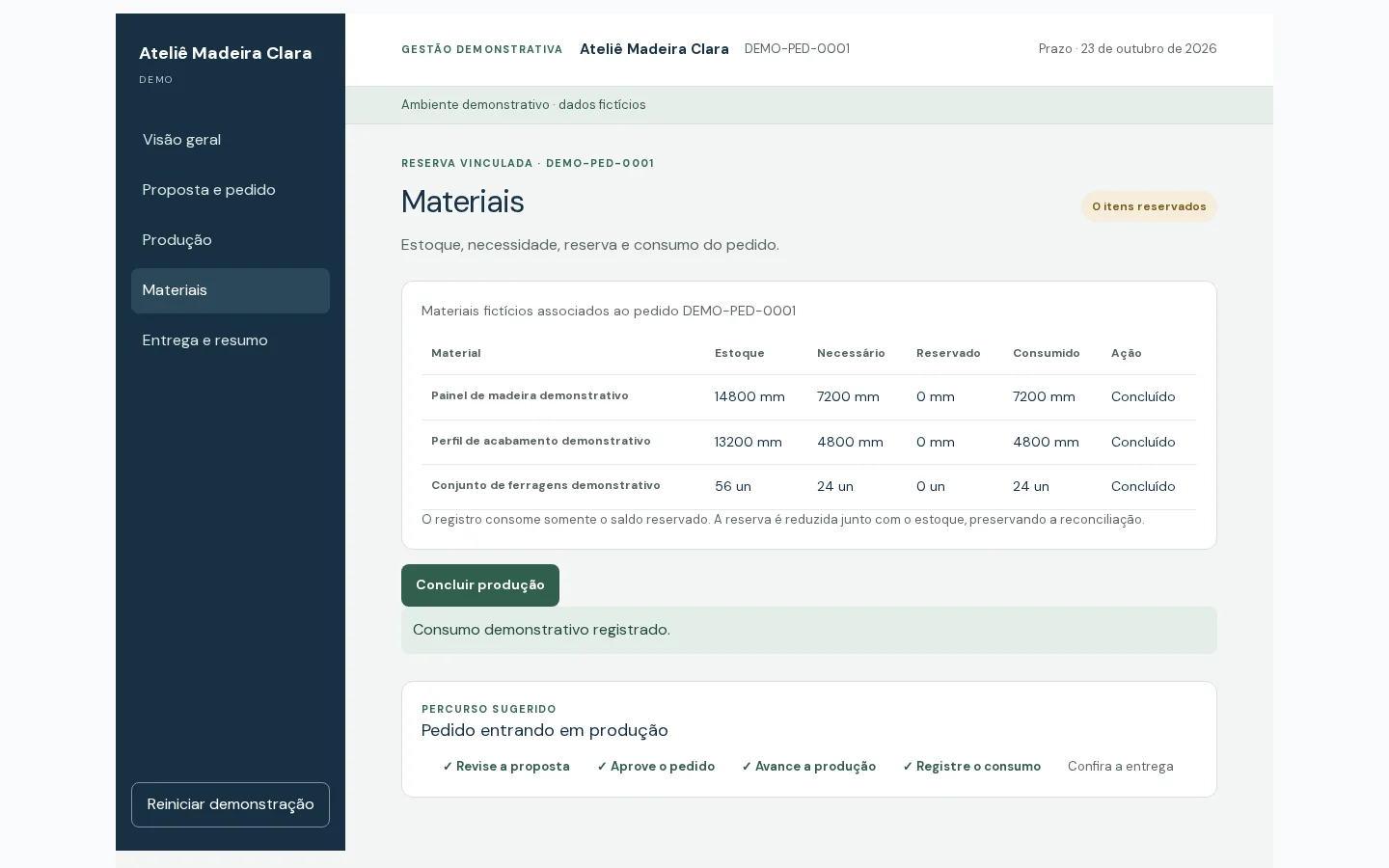Click the Ateliê Madeira Clara sidebar title
This screenshot has height=868, width=1389.
coord(226,53)
